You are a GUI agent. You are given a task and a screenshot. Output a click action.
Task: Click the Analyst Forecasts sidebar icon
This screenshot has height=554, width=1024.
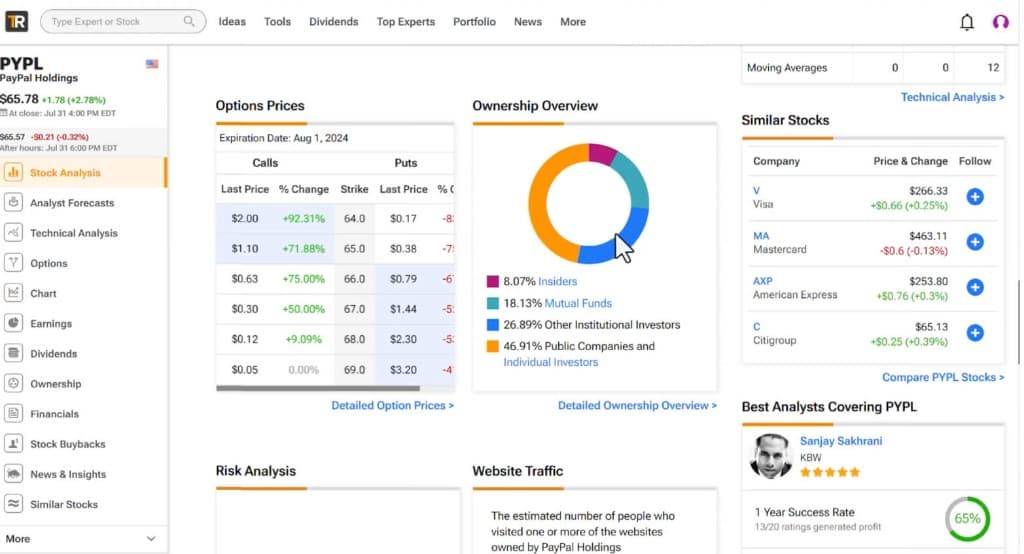(x=13, y=203)
